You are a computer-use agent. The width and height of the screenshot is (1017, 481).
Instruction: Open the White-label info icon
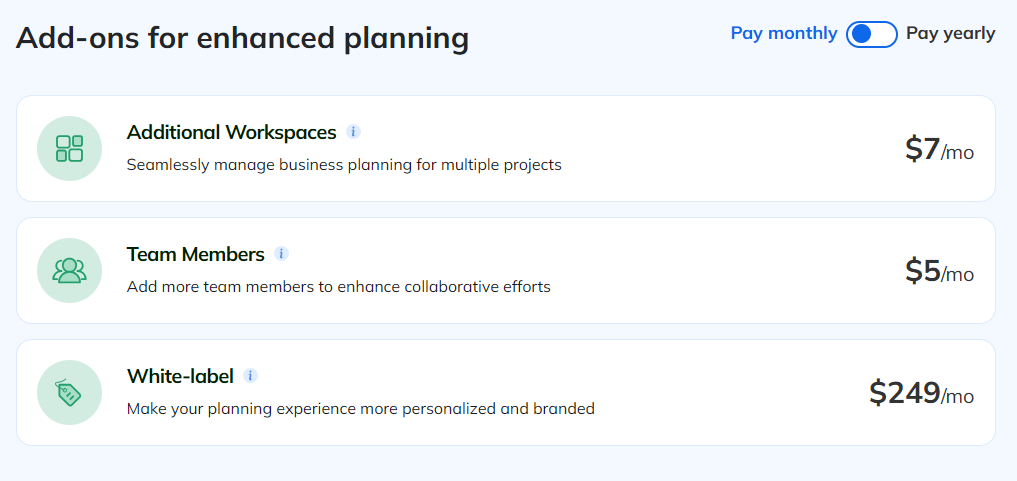(x=250, y=376)
